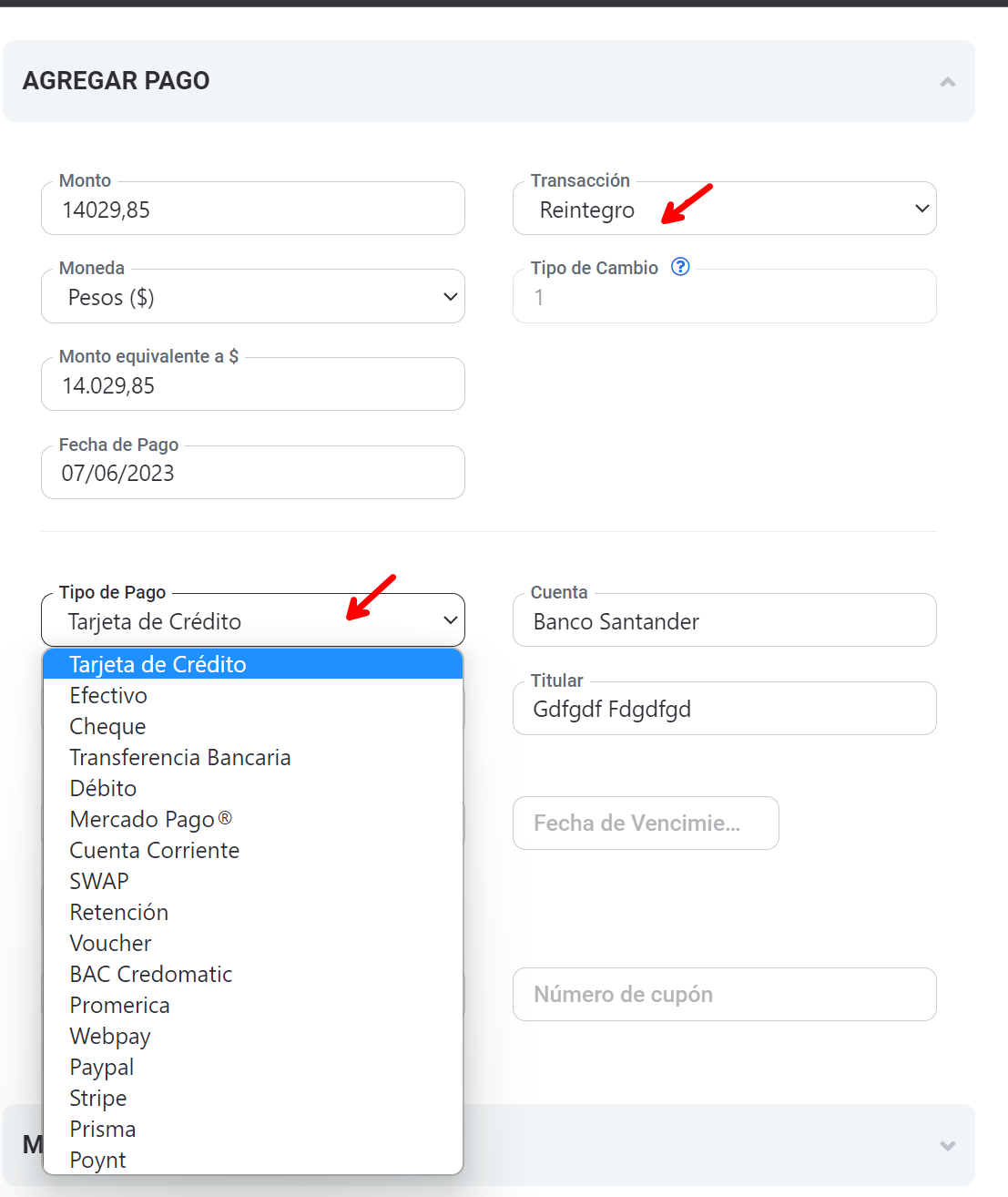The width and height of the screenshot is (1008, 1197).
Task: Click the Fecha de Vencimiento field
Action: pos(646,824)
